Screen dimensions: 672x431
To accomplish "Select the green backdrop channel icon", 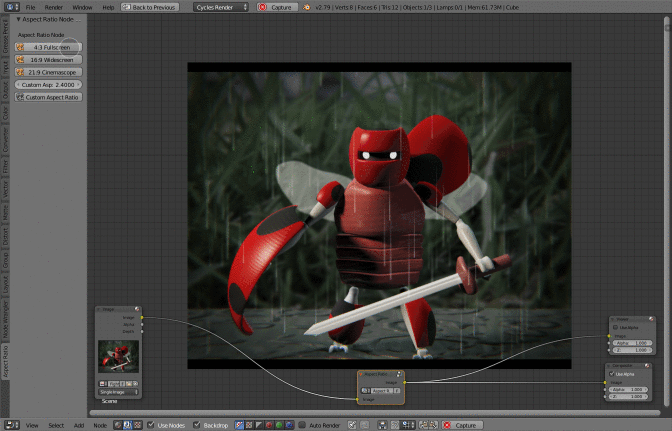I will pyautogui.click(x=279, y=425).
